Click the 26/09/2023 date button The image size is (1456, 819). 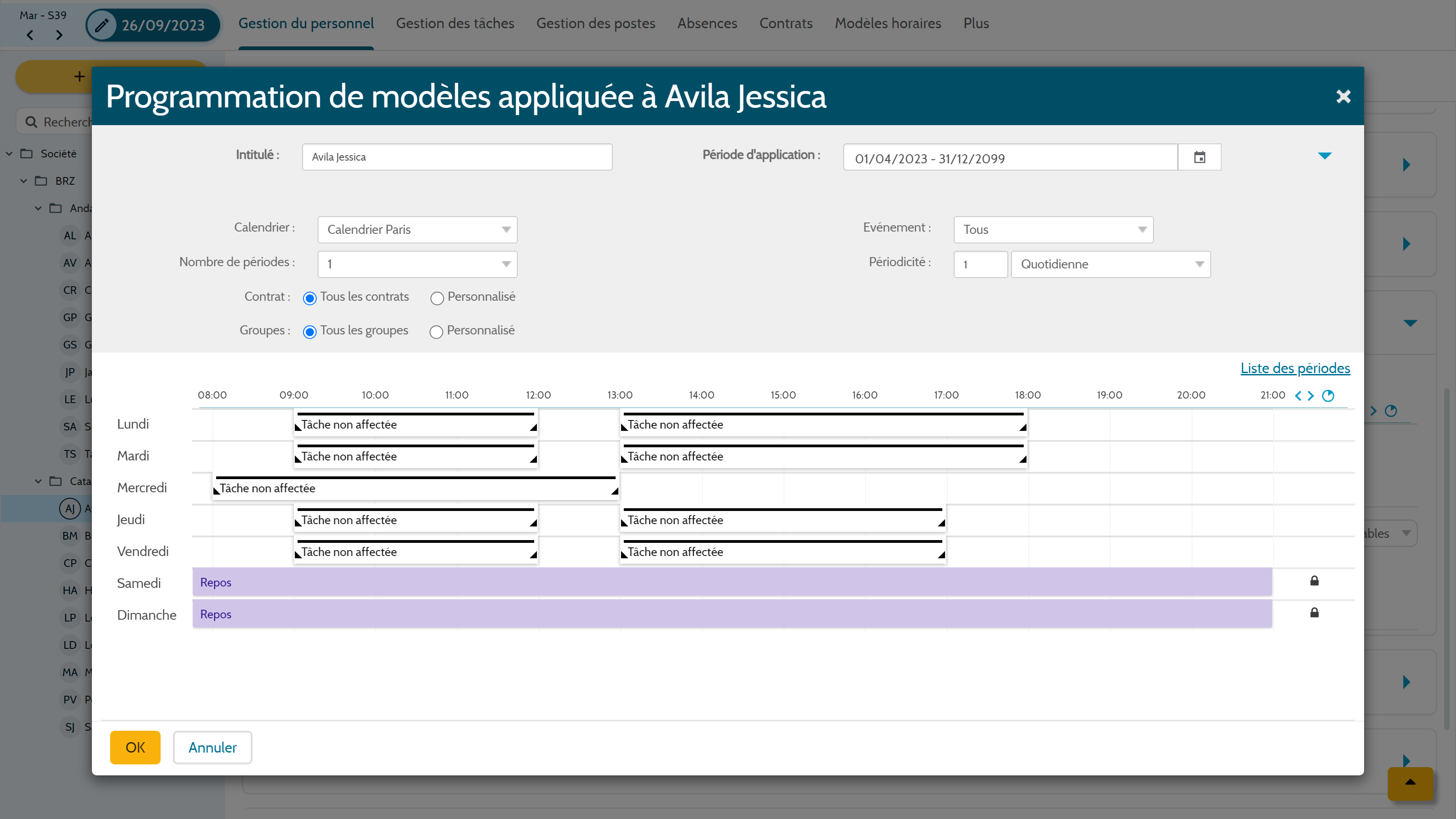click(x=152, y=25)
